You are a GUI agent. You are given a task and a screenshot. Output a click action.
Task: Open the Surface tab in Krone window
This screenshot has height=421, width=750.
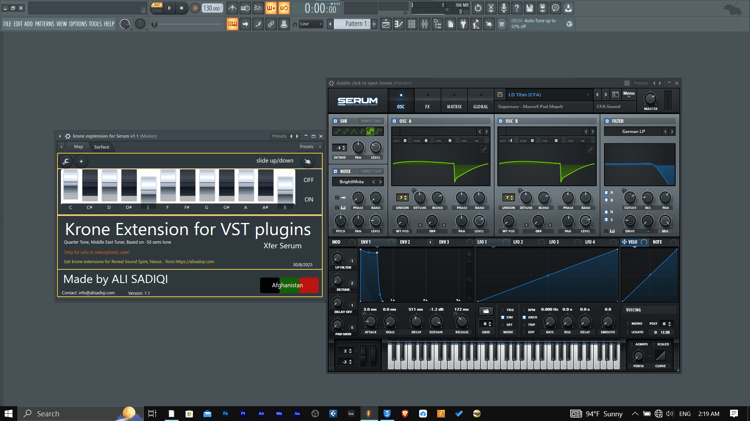tap(101, 147)
